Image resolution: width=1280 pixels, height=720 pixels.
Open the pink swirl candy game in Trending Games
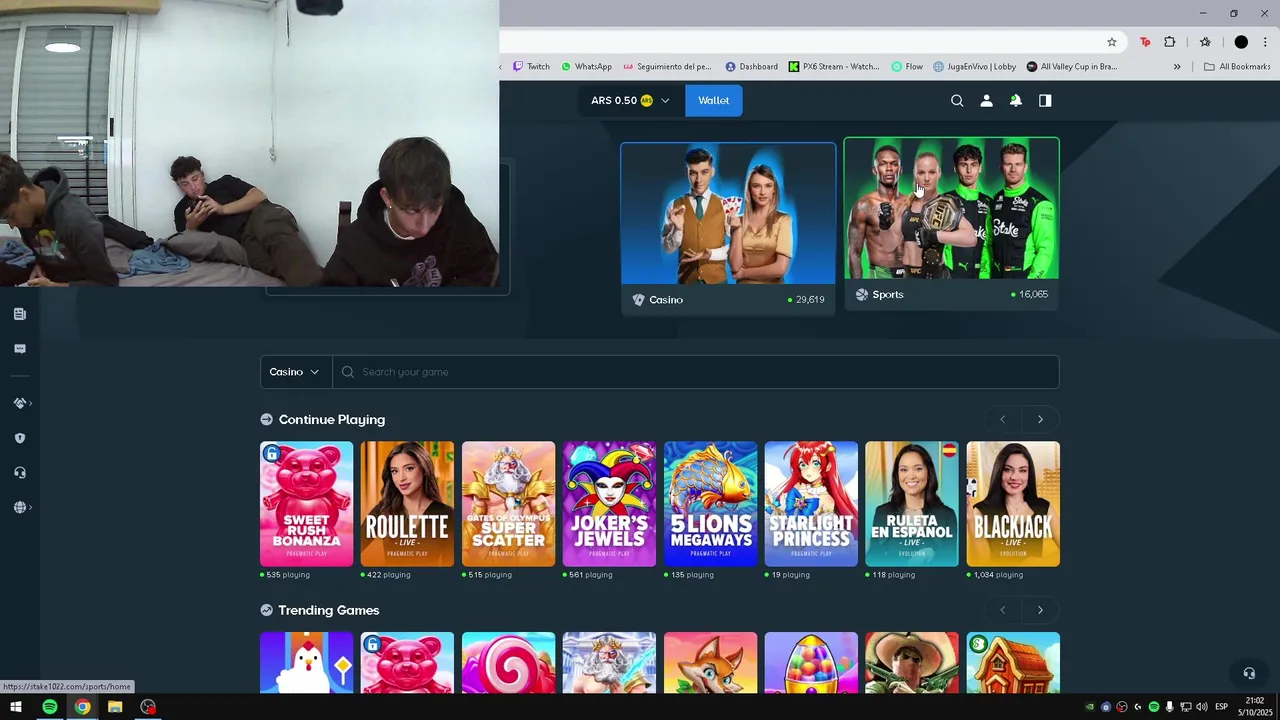coord(508,662)
